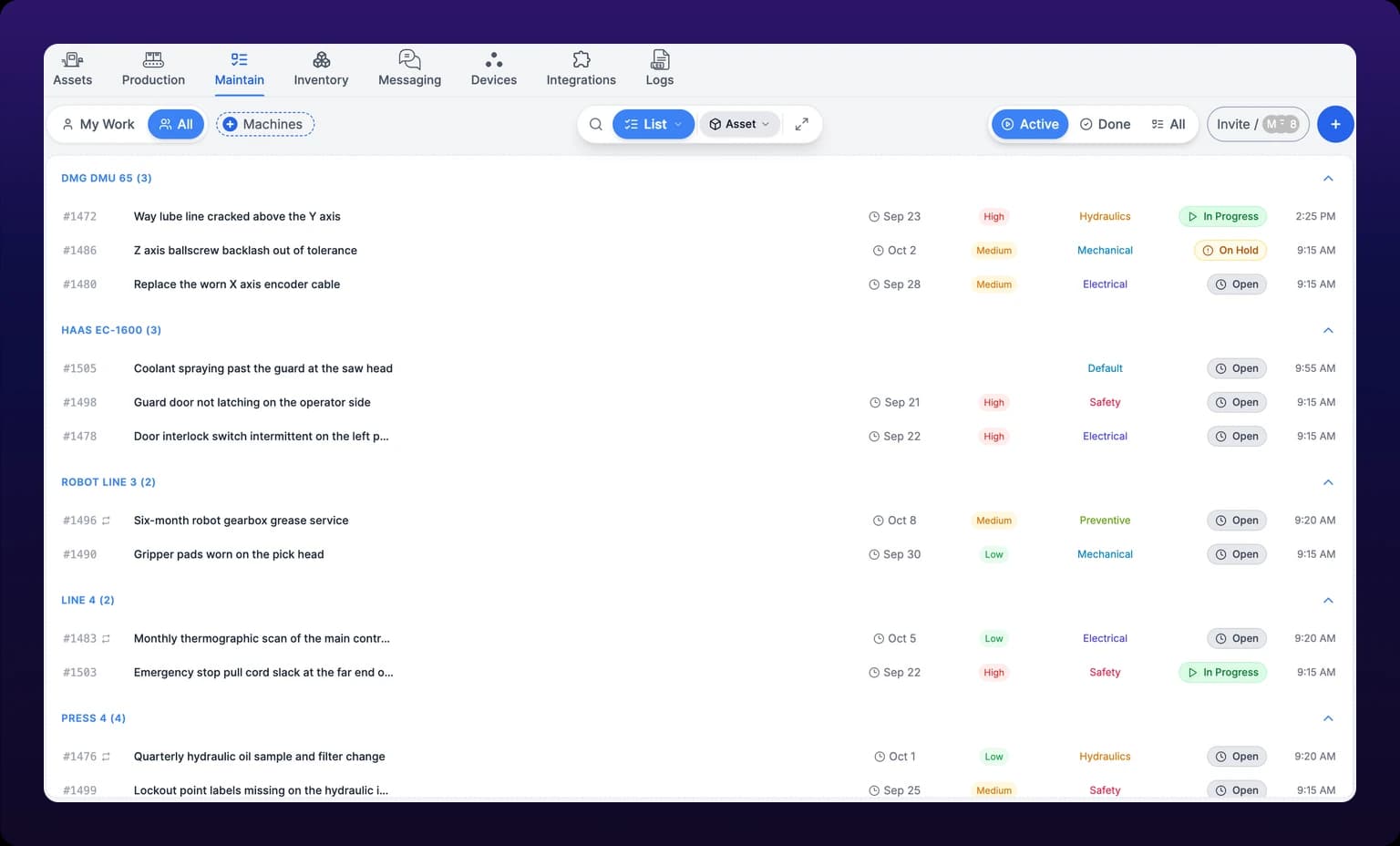Click the blue plus create button
1400x846 pixels.
[1335, 124]
